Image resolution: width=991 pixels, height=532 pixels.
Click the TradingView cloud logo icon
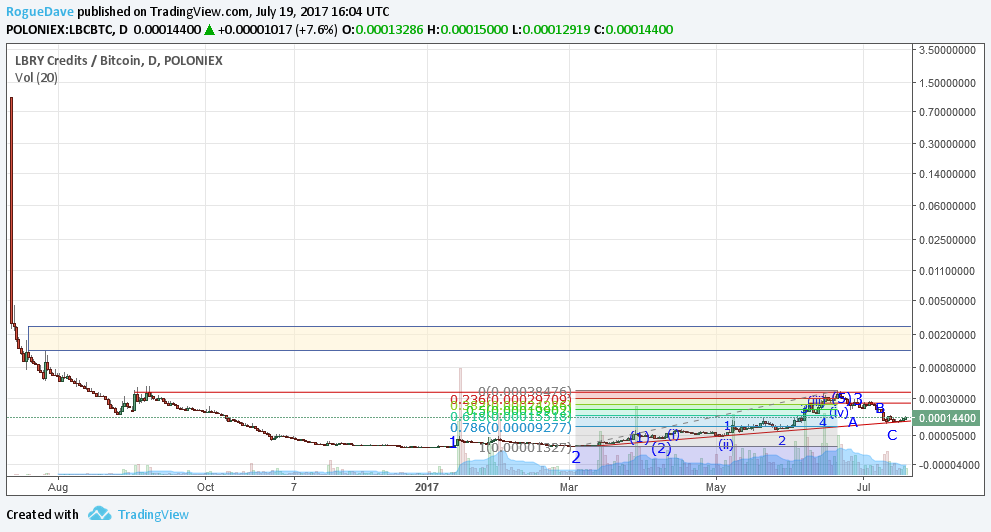(99, 514)
